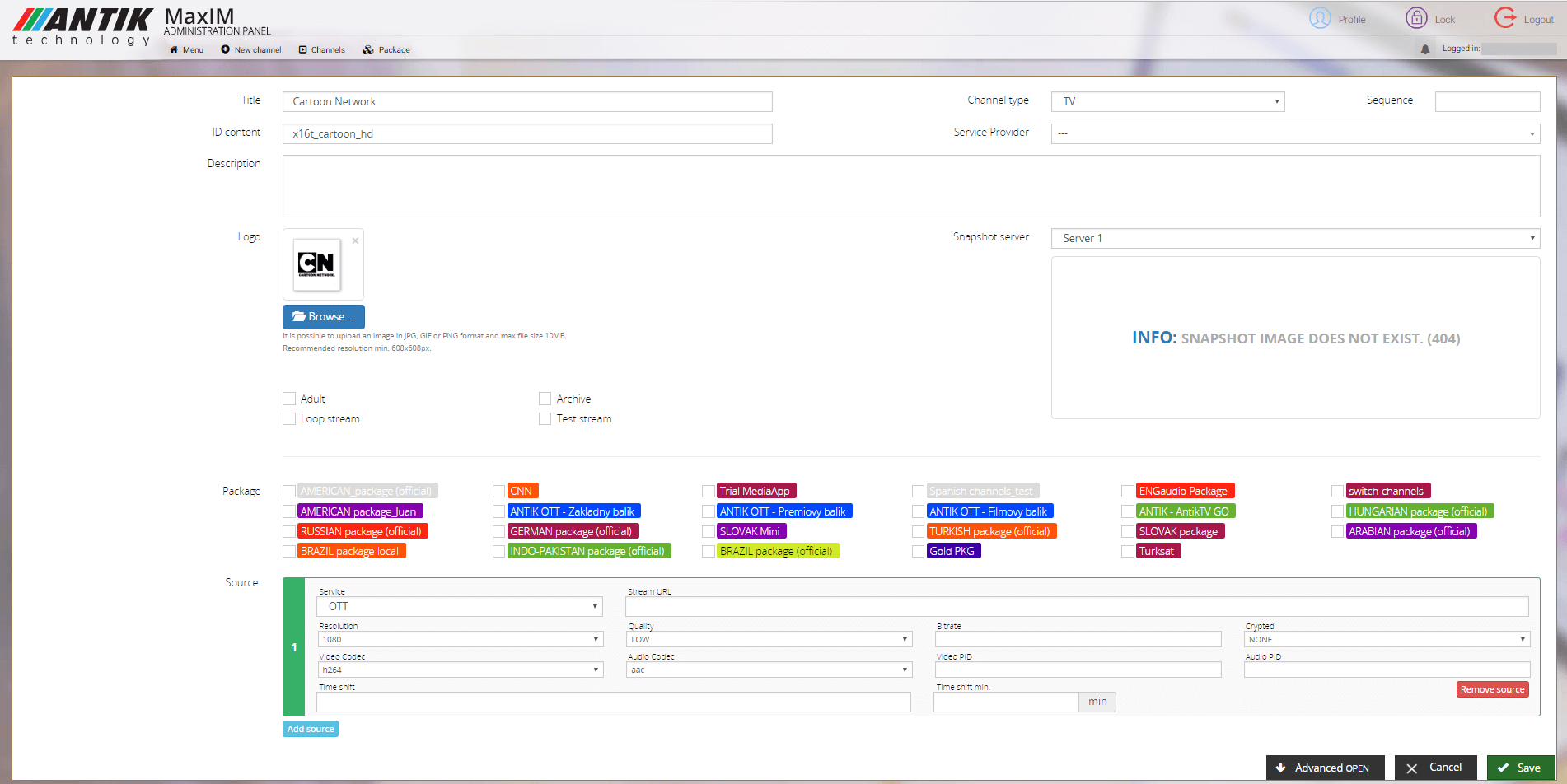Click the Time shift input field
This screenshot has height=784, width=1567.
coord(614,702)
